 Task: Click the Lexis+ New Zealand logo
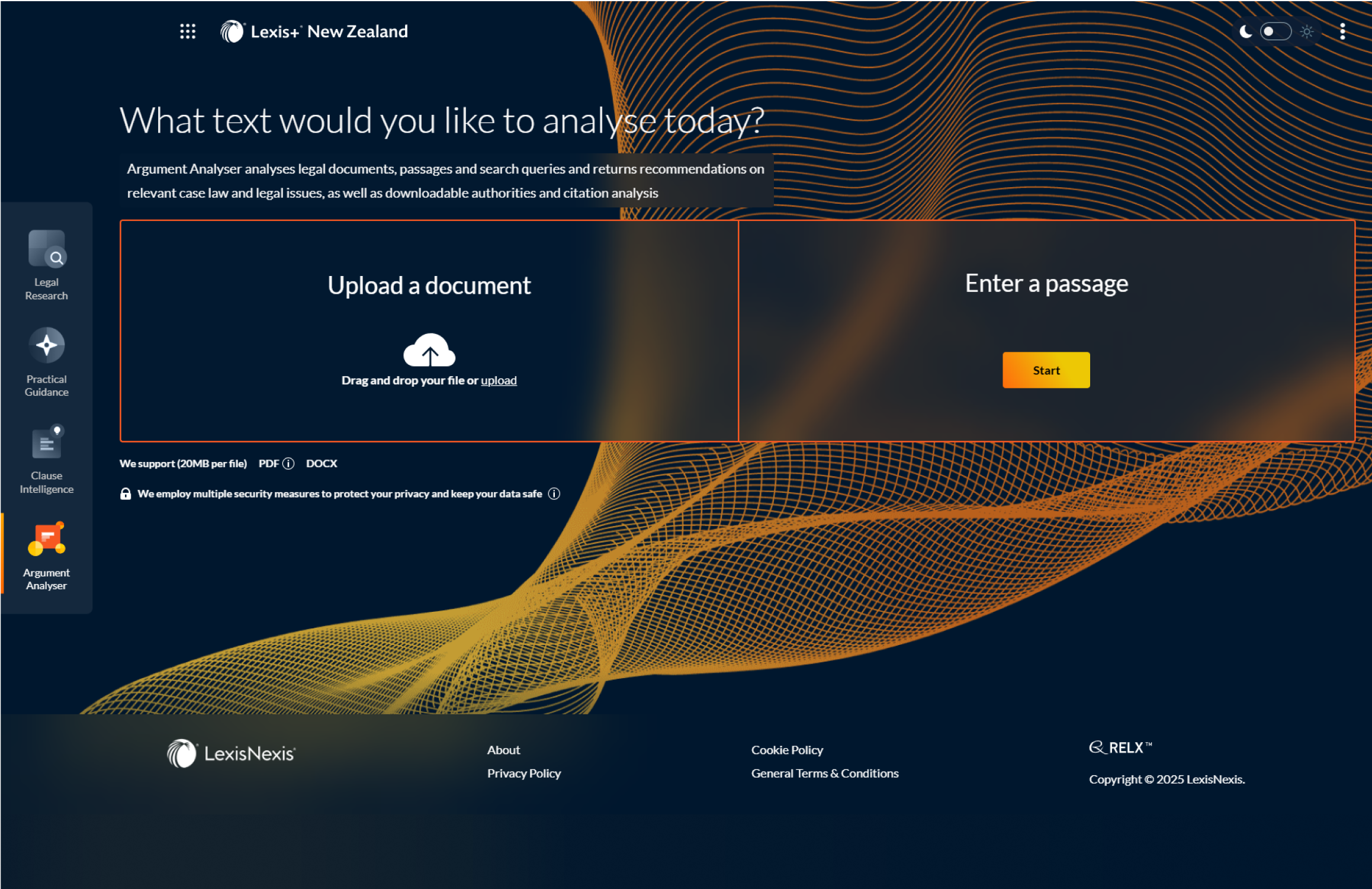pos(314,31)
